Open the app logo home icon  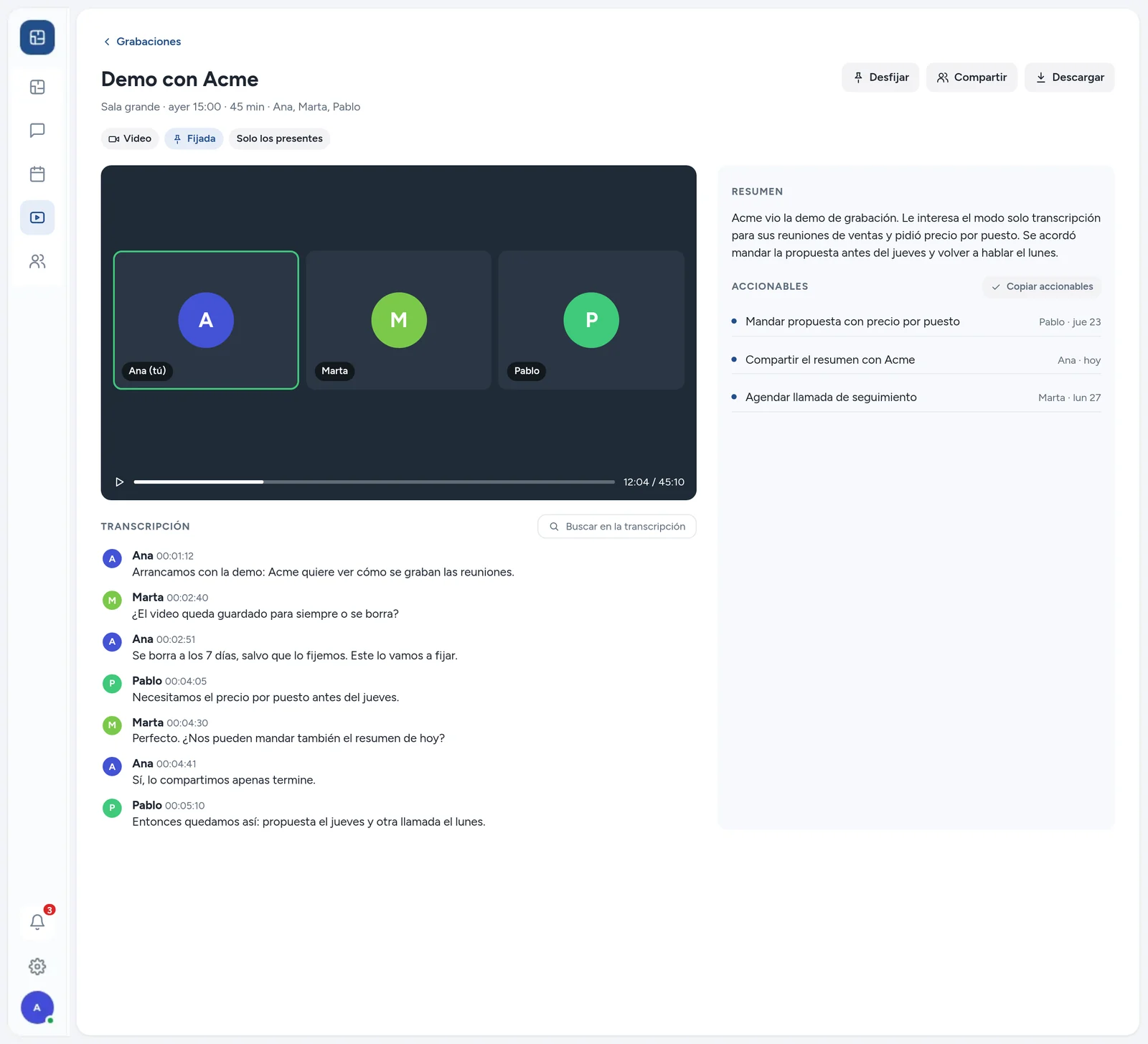[x=37, y=37]
